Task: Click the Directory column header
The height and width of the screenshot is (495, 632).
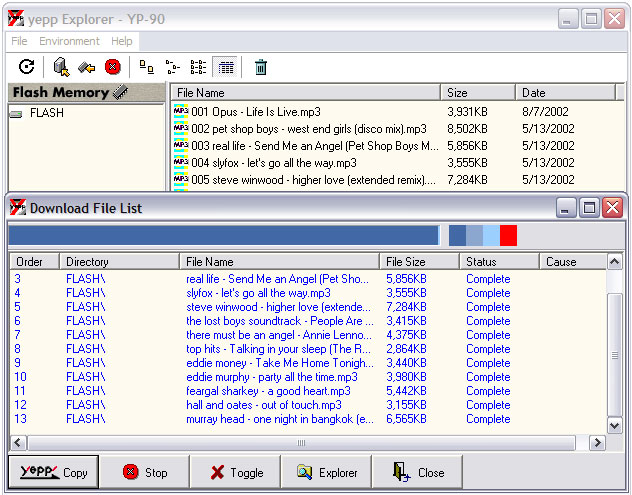Action: tap(119, 262)
